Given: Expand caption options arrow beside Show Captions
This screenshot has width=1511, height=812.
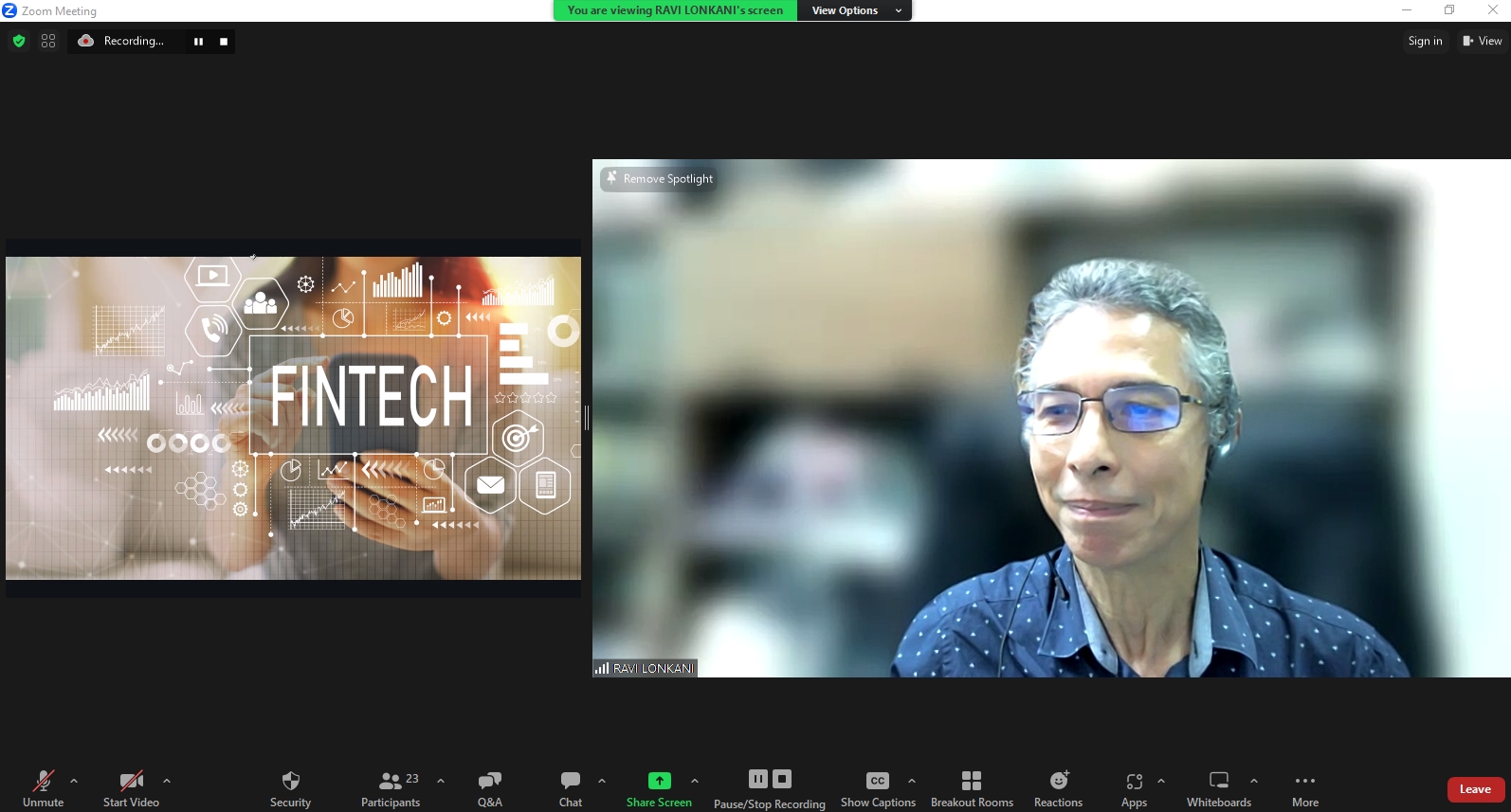Looking at the screenshot, I should pos(912,781).
